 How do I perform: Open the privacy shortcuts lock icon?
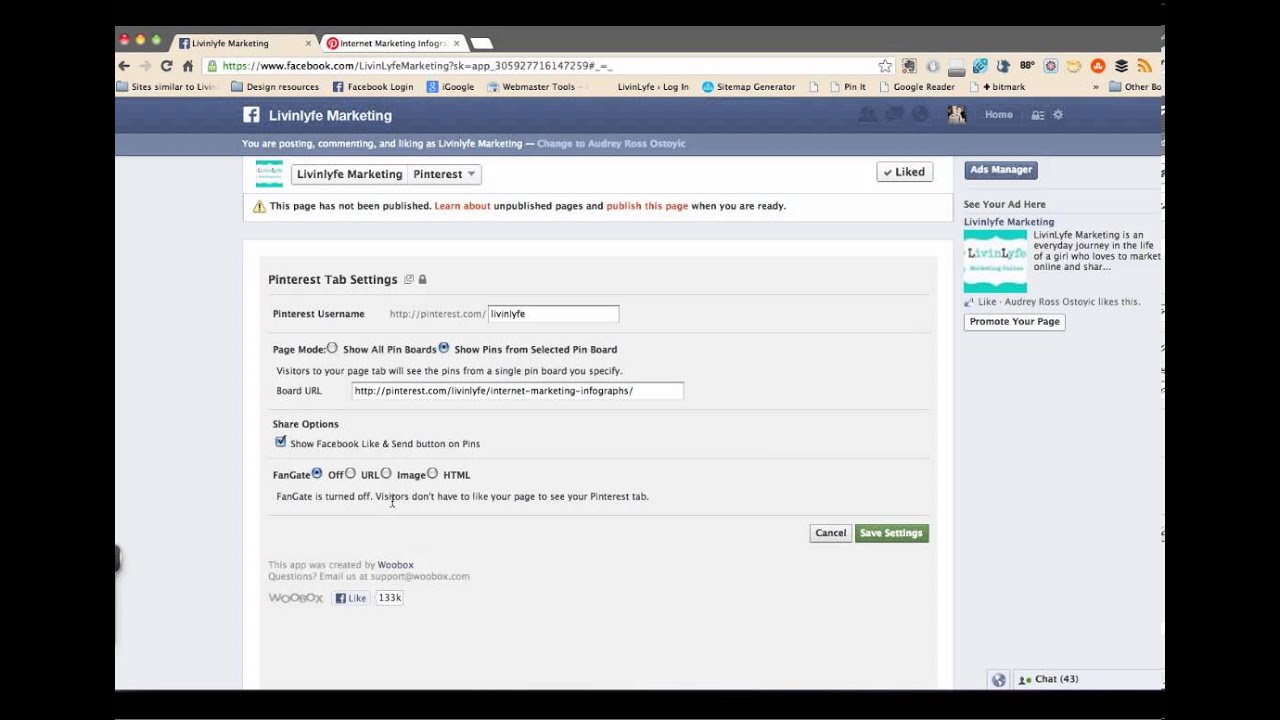point(1038,115)
